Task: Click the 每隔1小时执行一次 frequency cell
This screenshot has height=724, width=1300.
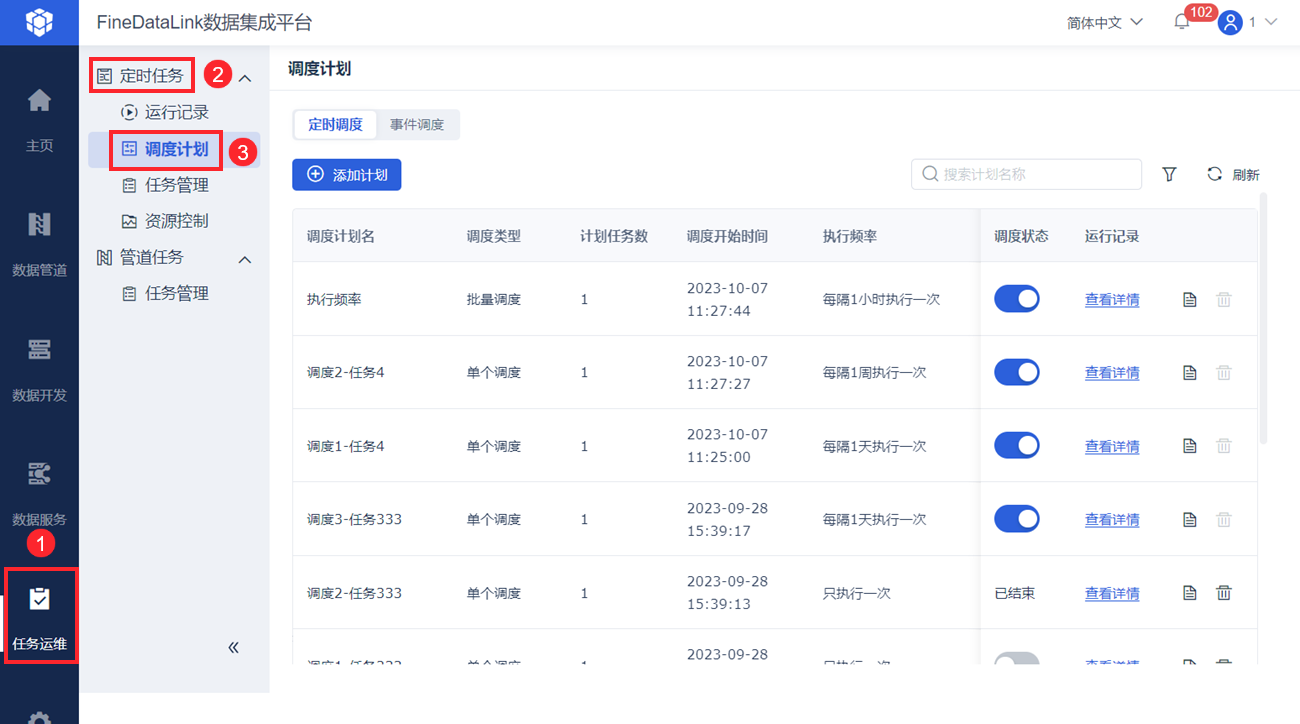Action: pyautogui.click(x=881, y=299)
